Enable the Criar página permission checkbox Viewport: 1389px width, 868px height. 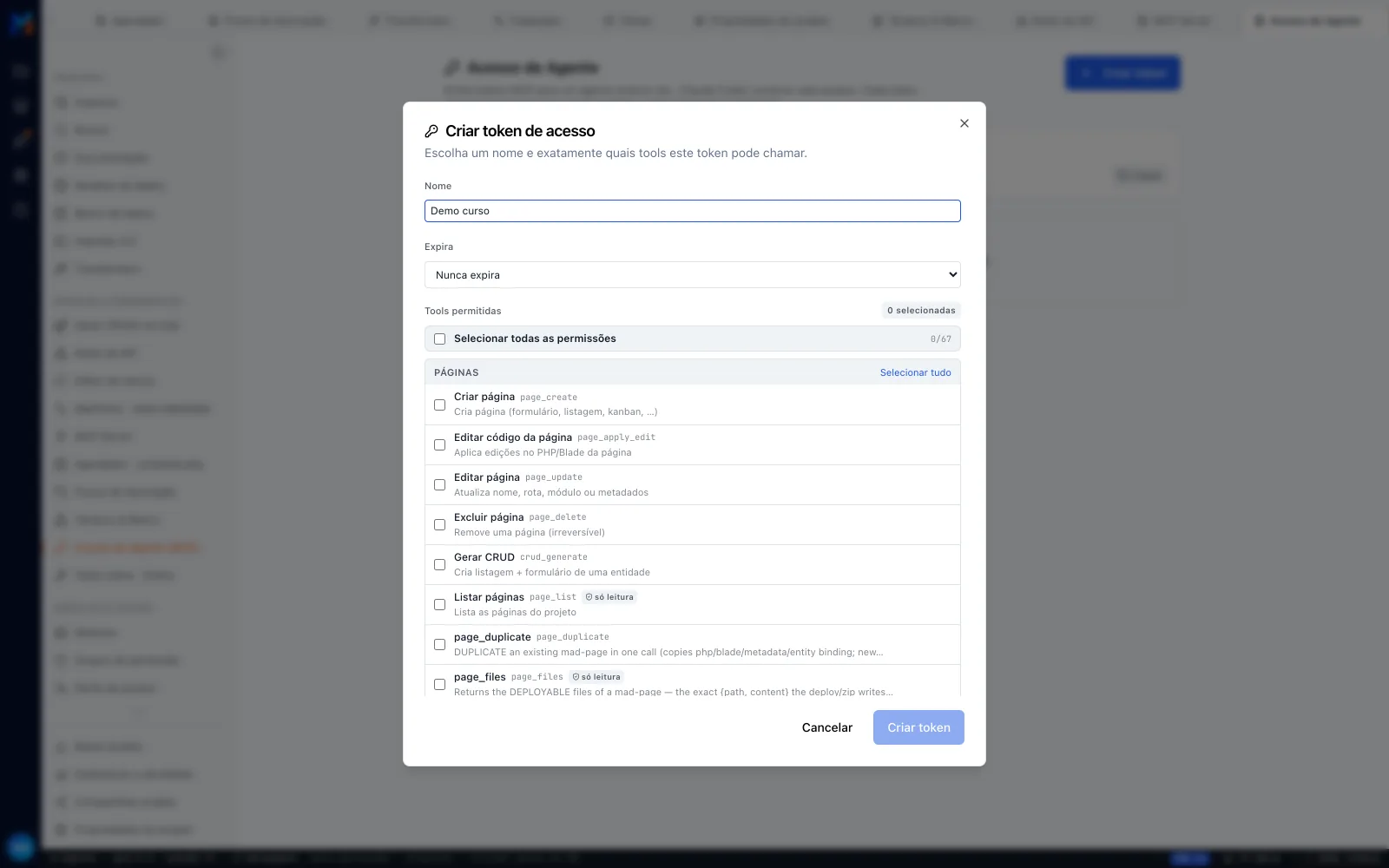click(x=439, y=404)
